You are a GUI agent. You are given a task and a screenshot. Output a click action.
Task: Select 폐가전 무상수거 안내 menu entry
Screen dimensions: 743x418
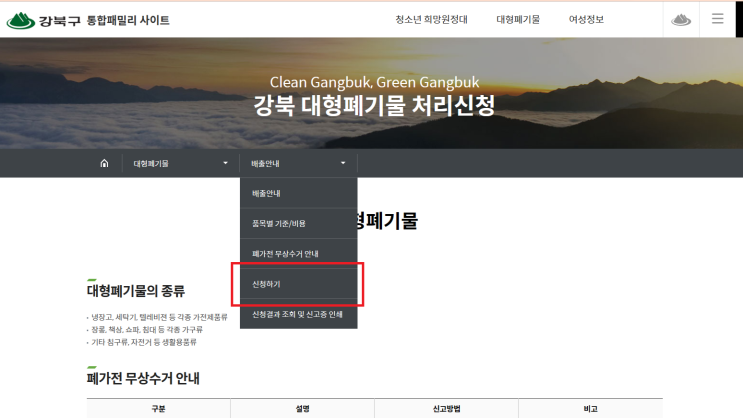tap(299, 254)
